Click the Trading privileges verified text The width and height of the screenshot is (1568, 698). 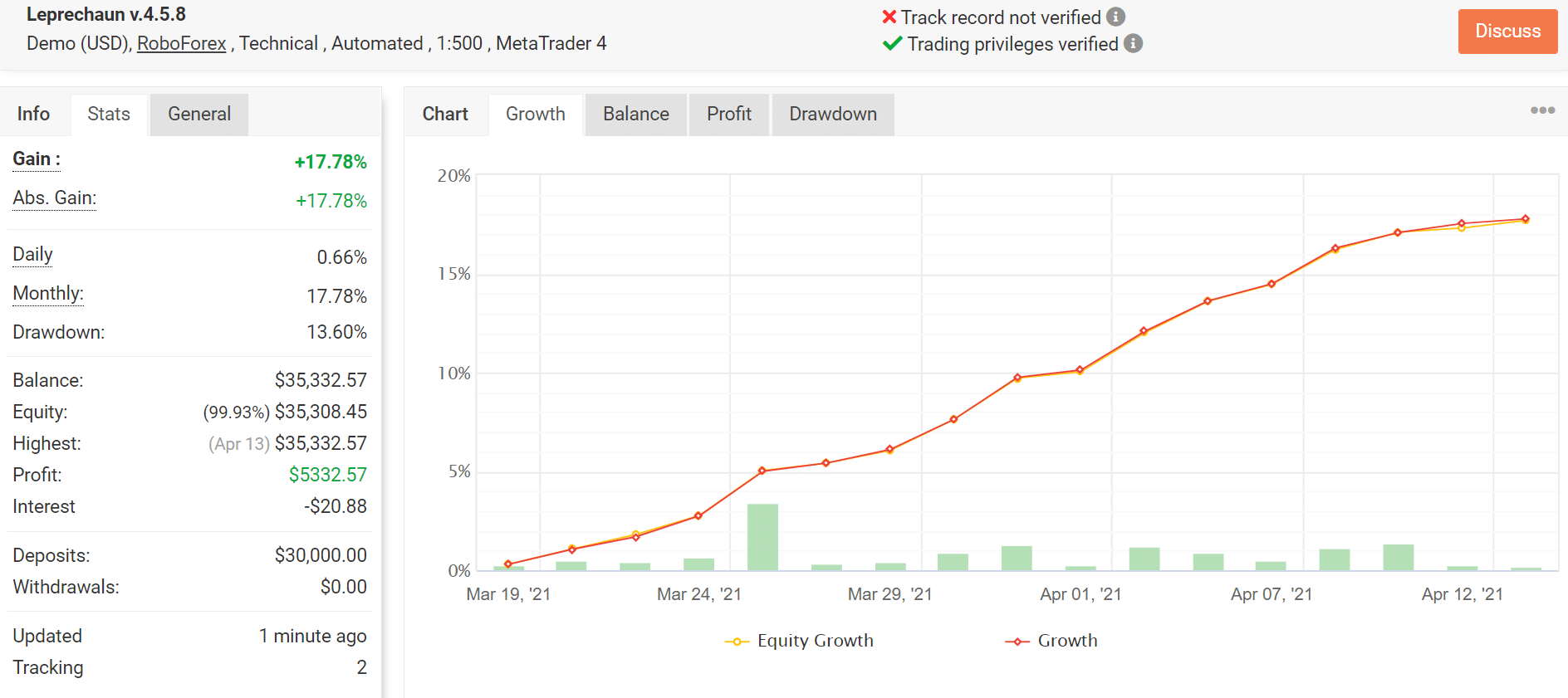coord(1012,44)
